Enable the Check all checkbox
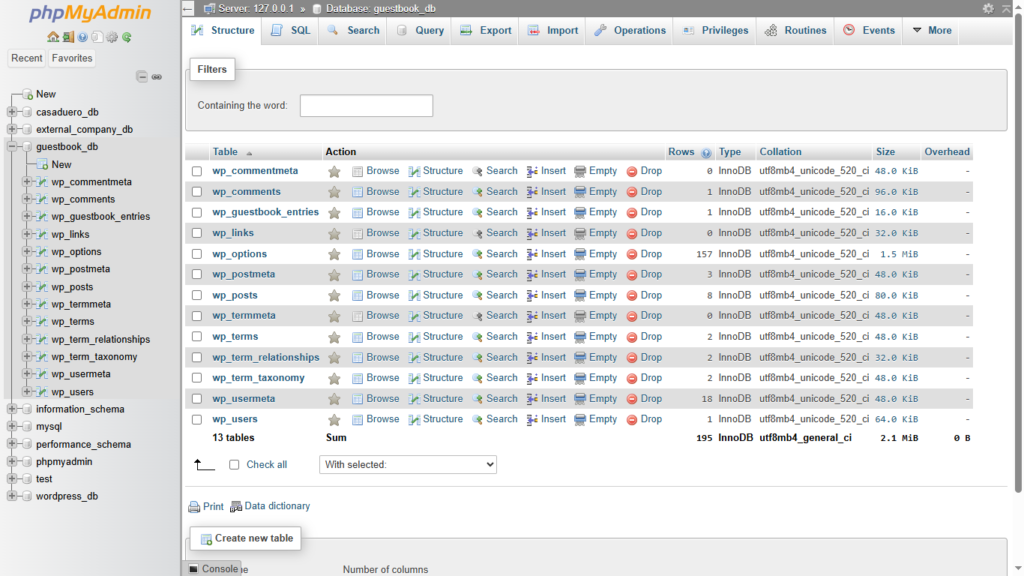Image resolution: width=1024 pixels, height=576 pixels. coord(234,465)
